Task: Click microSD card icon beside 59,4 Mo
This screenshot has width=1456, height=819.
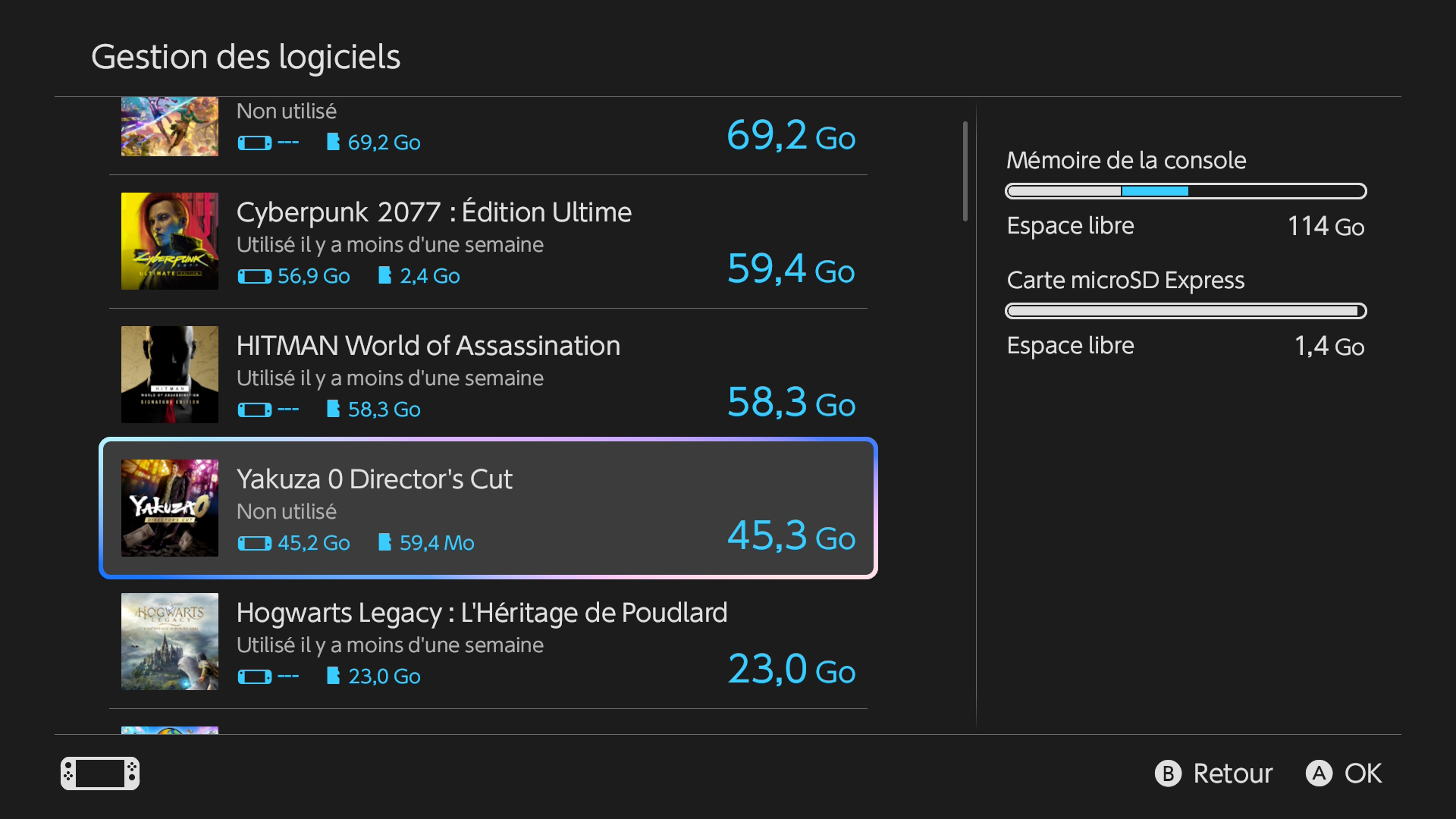Action: (385, 542)
